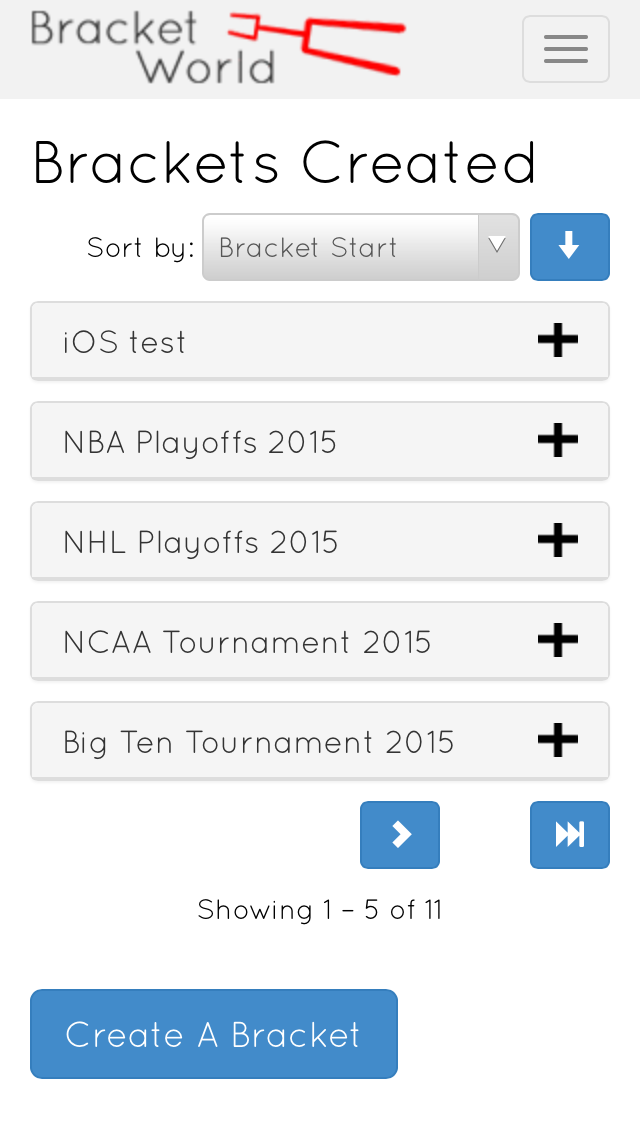Toggle sort direction with the arrow button
This screenshot has width=640, height=1136.
[569, 247]
